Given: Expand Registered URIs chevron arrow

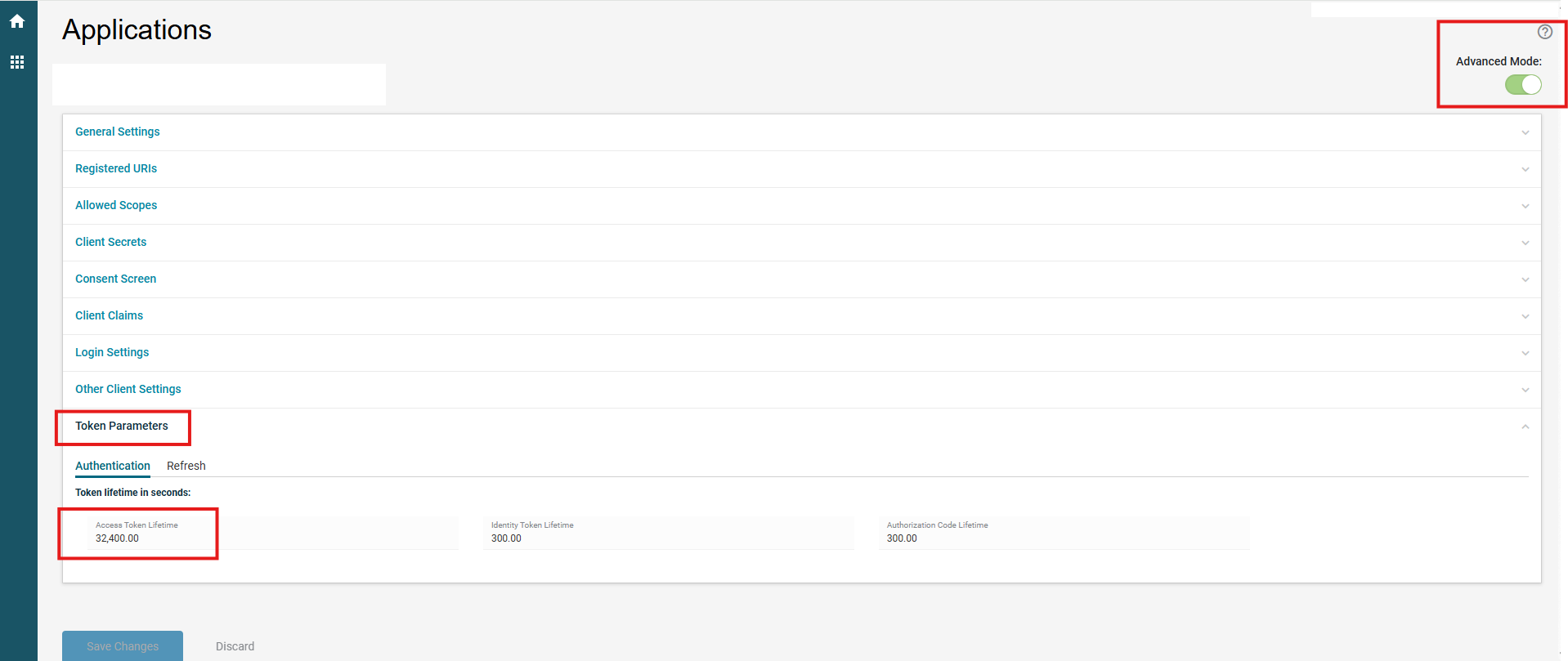Looking at the screenshot, I should [1525, 169].
